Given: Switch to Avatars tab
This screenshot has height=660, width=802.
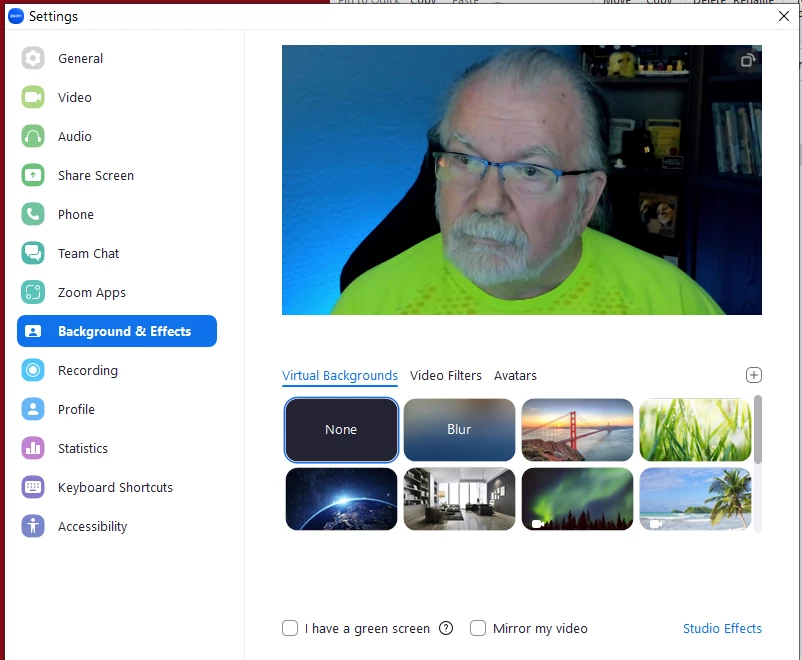Looking at the screenshot, I should [515, 376].
